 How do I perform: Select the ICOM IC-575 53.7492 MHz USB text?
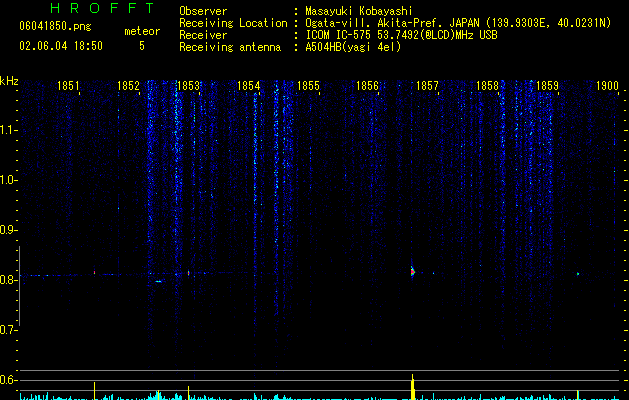tap(401, 35)
